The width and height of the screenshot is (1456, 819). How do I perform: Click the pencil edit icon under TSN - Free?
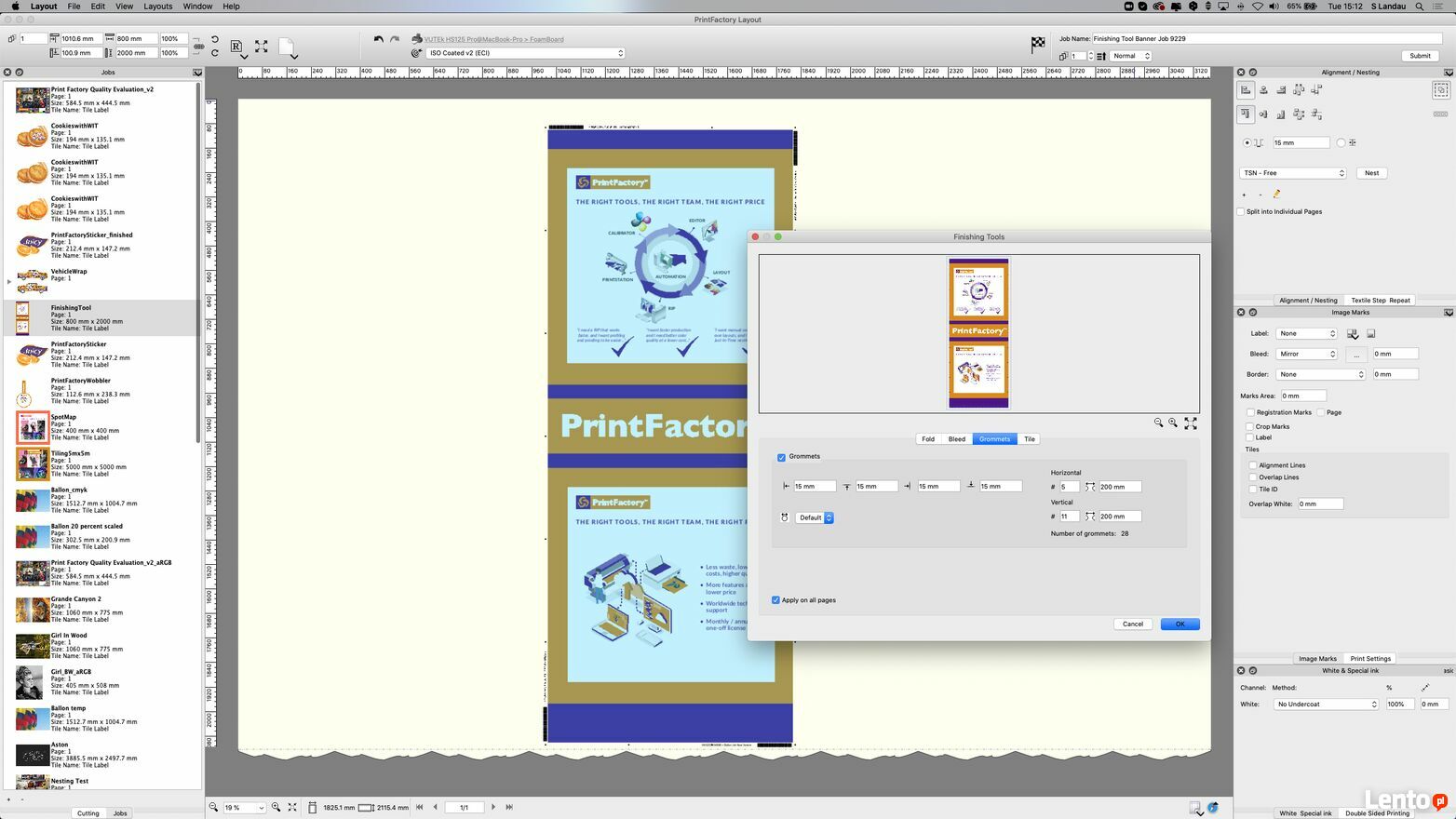[x=1276, y=195]
